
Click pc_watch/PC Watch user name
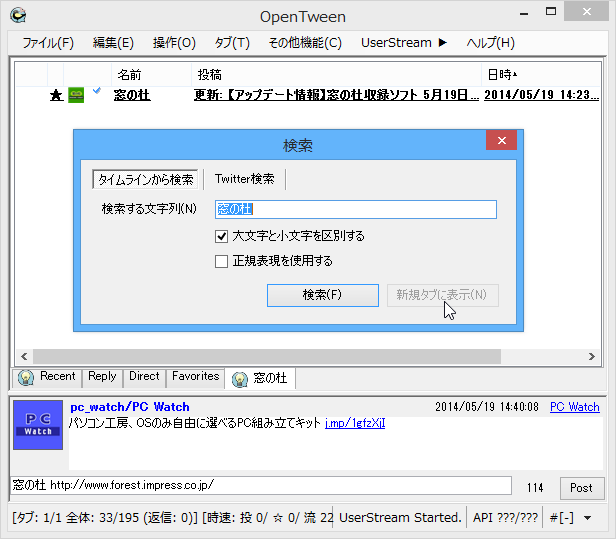coord(130,407)
